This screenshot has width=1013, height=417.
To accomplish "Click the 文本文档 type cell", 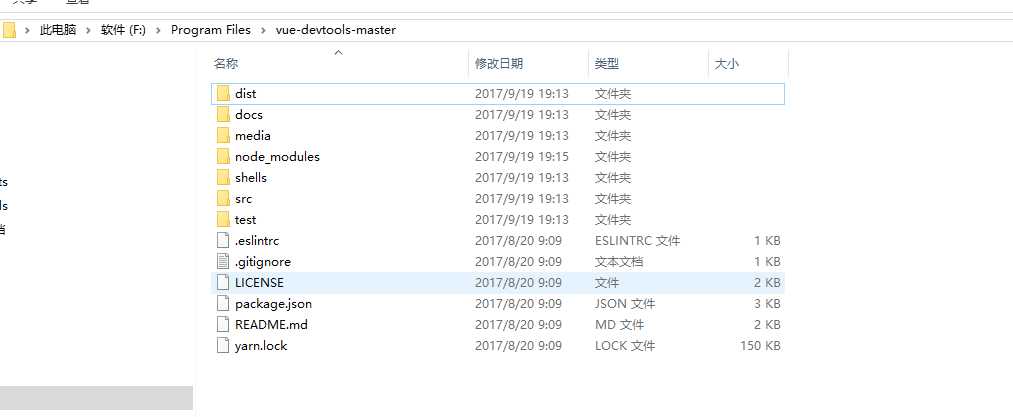I will 619,261.
